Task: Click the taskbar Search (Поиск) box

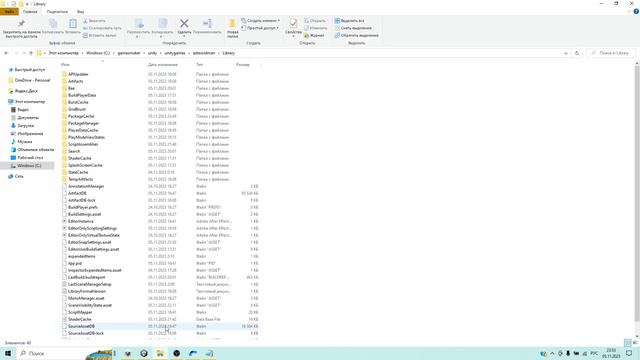Action: coord(65,353)
